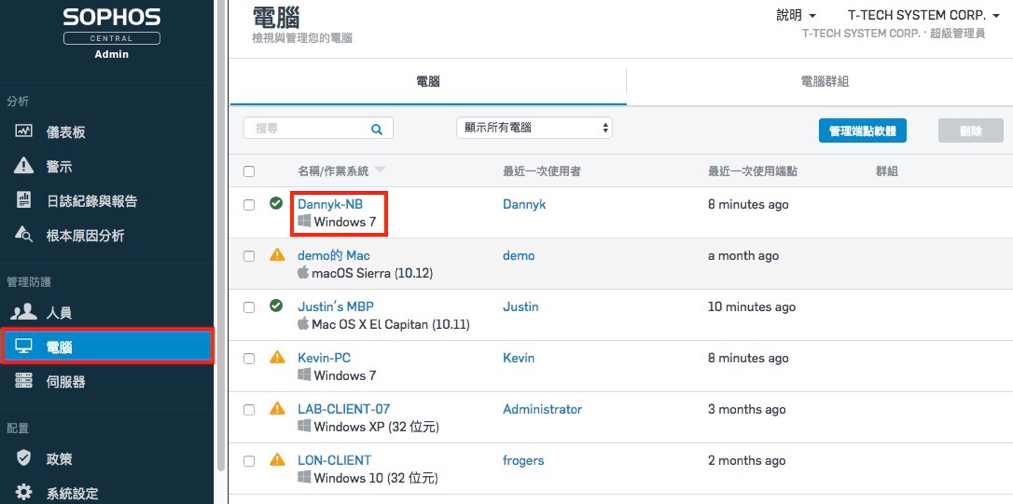
Task: Check the box for Kevin-PC
Action: (x=249, y=359)
